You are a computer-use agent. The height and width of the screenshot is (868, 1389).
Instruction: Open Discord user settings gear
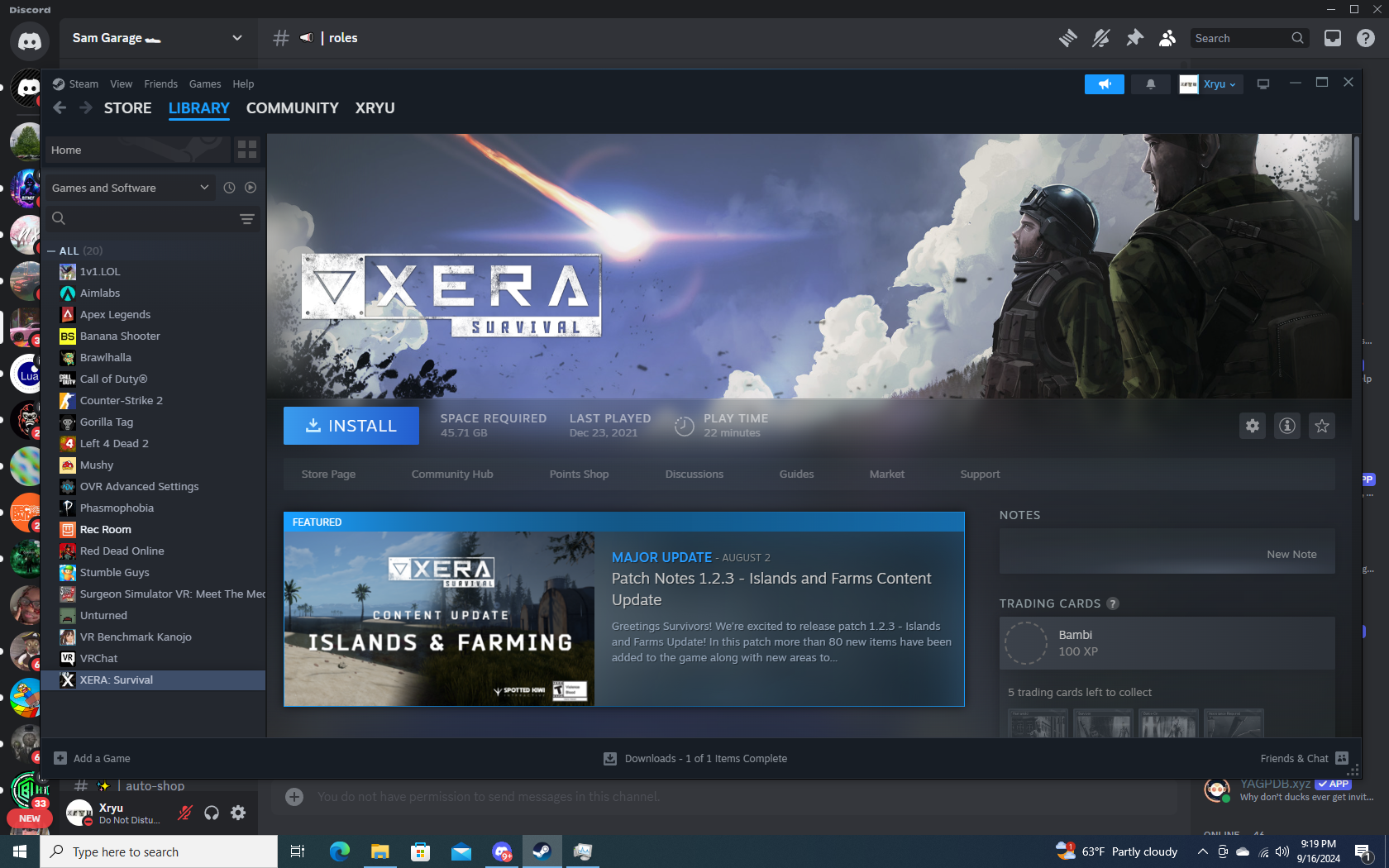coord(238,813)
